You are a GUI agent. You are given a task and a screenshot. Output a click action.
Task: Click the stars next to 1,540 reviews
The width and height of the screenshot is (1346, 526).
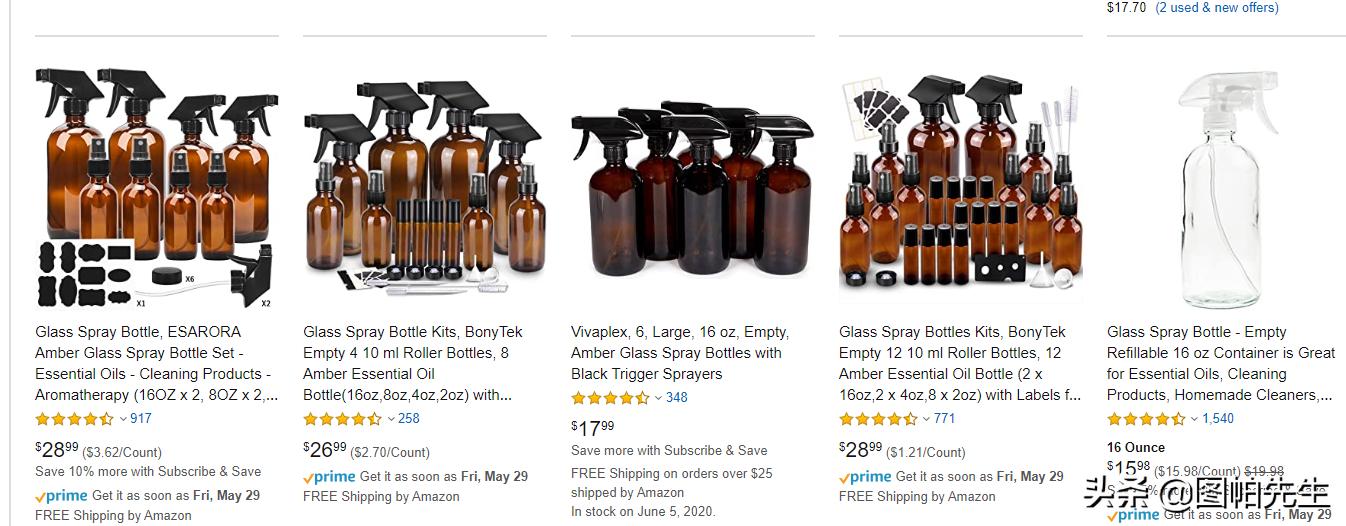click(1147, 419)
